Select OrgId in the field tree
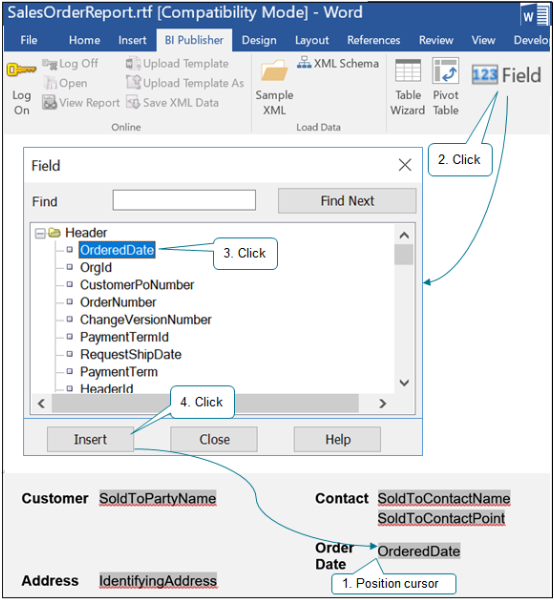554x600 pixels. coord(96,267)
